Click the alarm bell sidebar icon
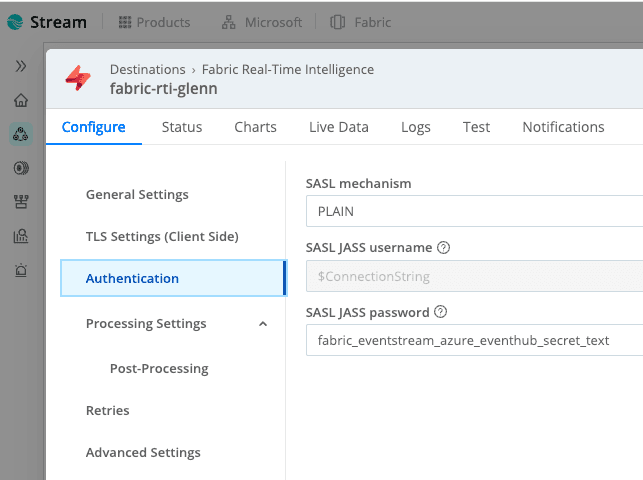 [20, 270]
